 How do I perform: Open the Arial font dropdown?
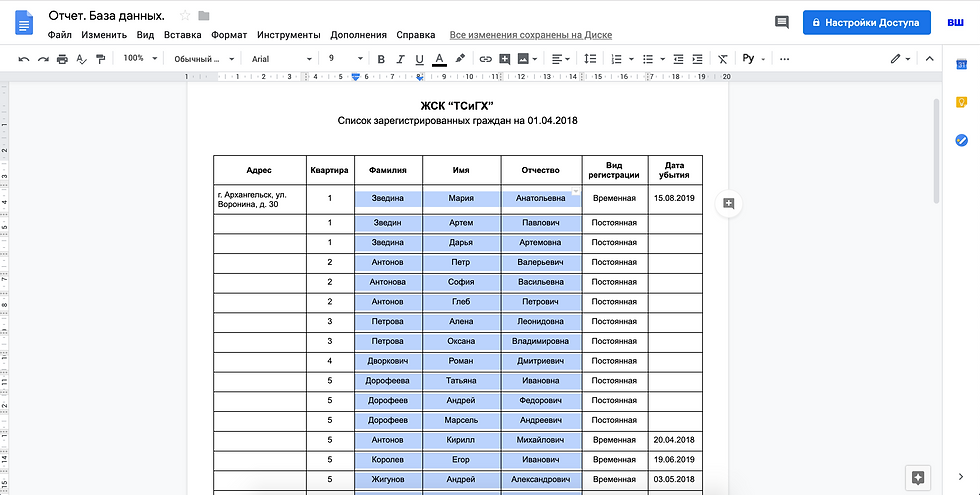(281, 59)
